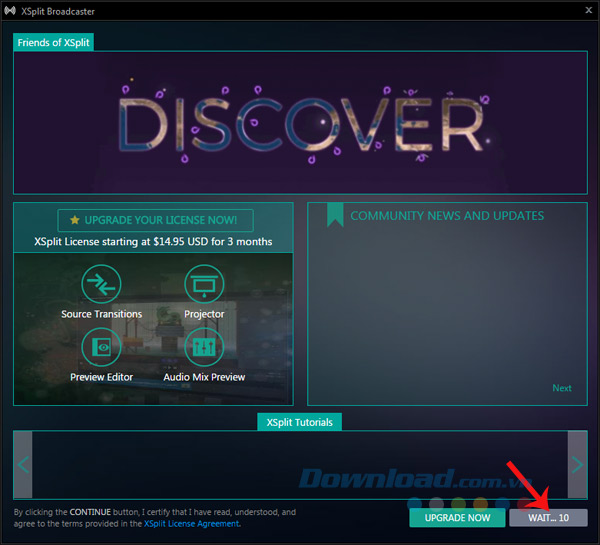The width and height of the screenshot is (600, 545).
Task: Click UPGRADE YOUR LICENSE NOW! banner button
Action: 155,220
